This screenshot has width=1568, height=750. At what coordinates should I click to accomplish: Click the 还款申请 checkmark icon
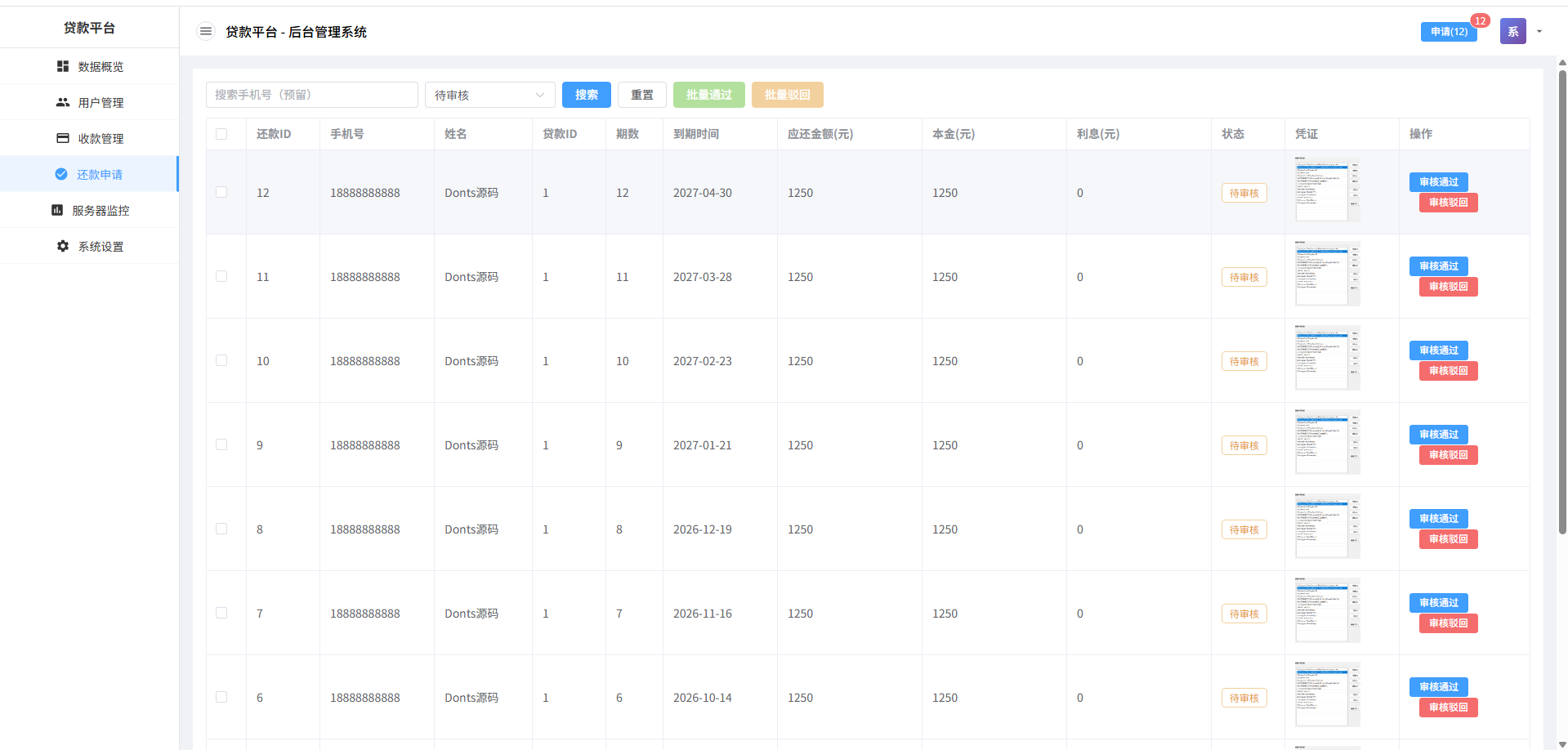coord(61,174)
